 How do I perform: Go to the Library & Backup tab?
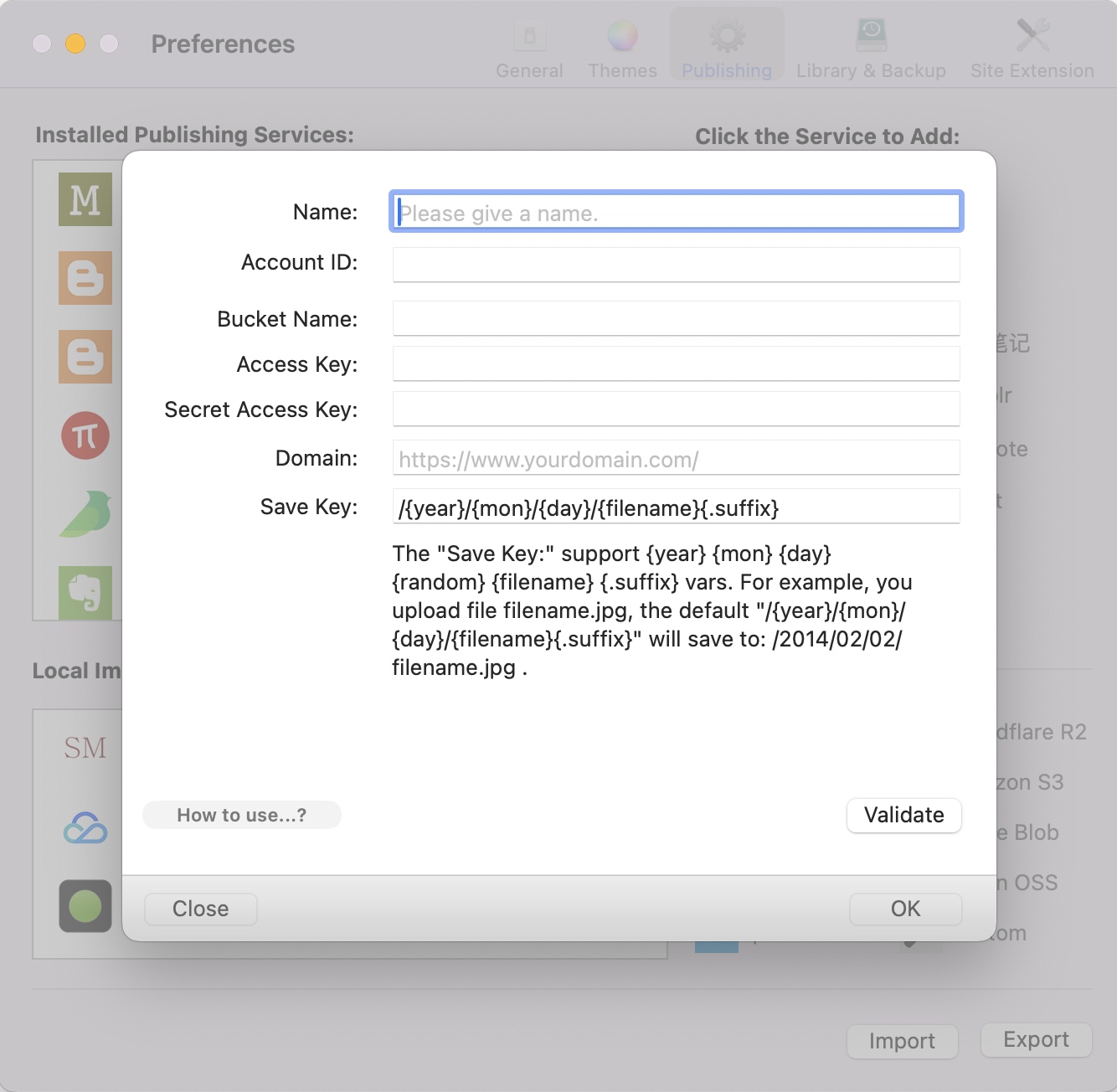click(871, 49)
